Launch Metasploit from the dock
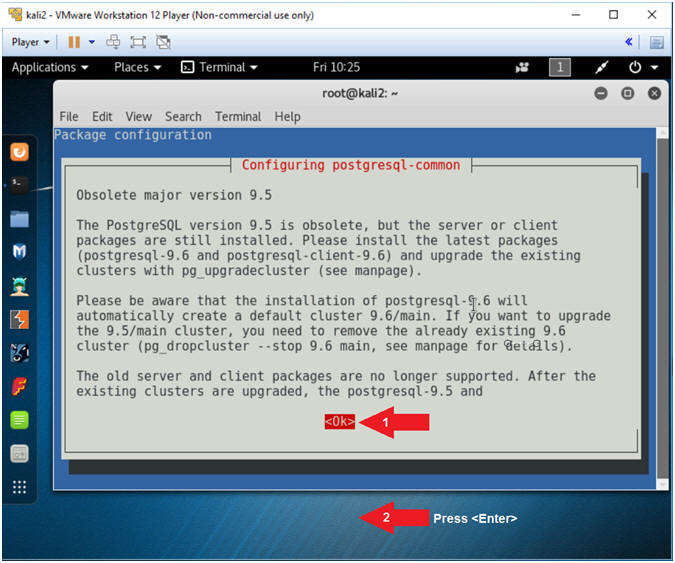Screen dimensions: 675x563 pos(19,252)
